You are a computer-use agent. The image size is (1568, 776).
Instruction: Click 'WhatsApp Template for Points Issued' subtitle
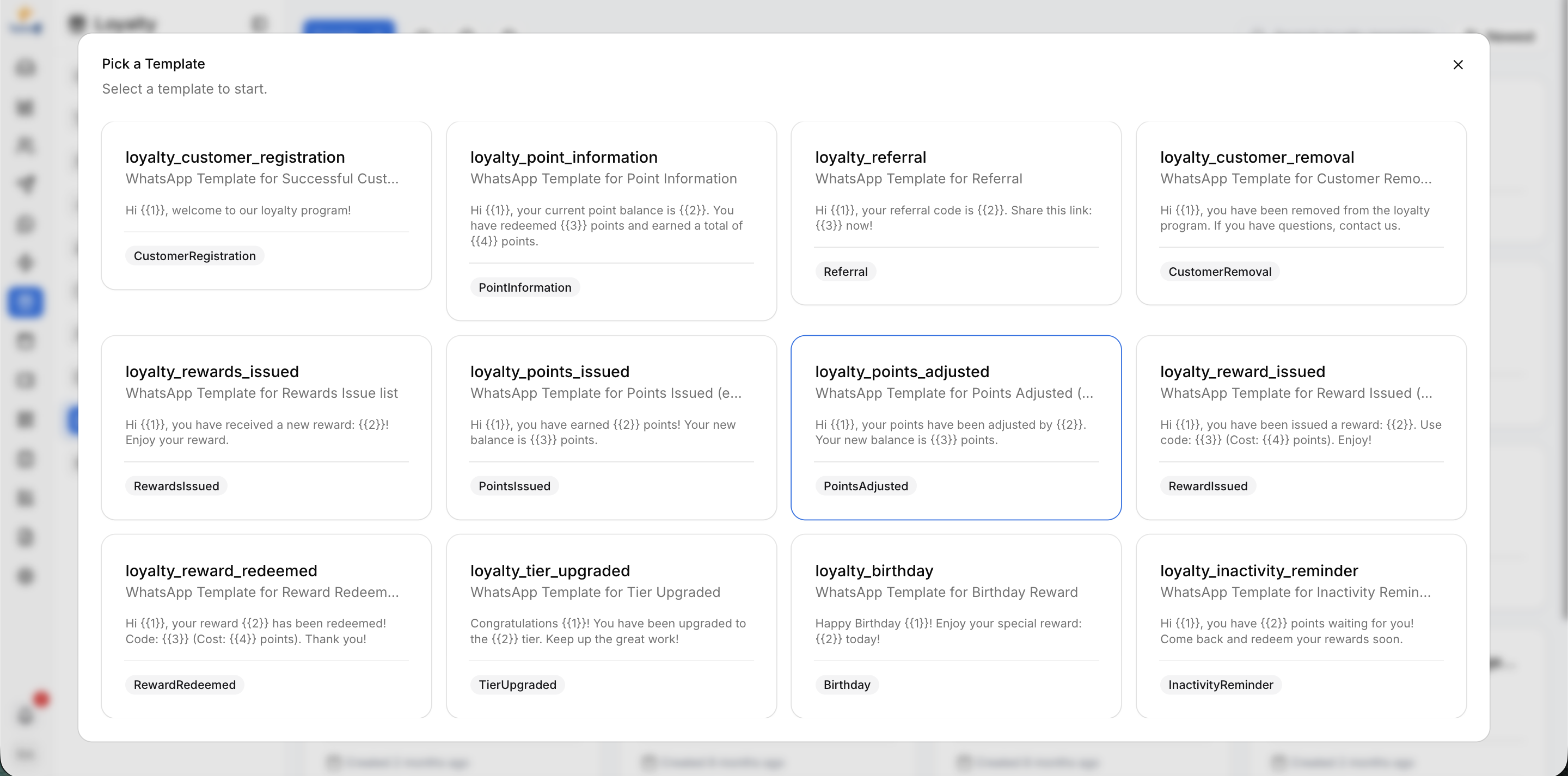(x=605, y=393)
